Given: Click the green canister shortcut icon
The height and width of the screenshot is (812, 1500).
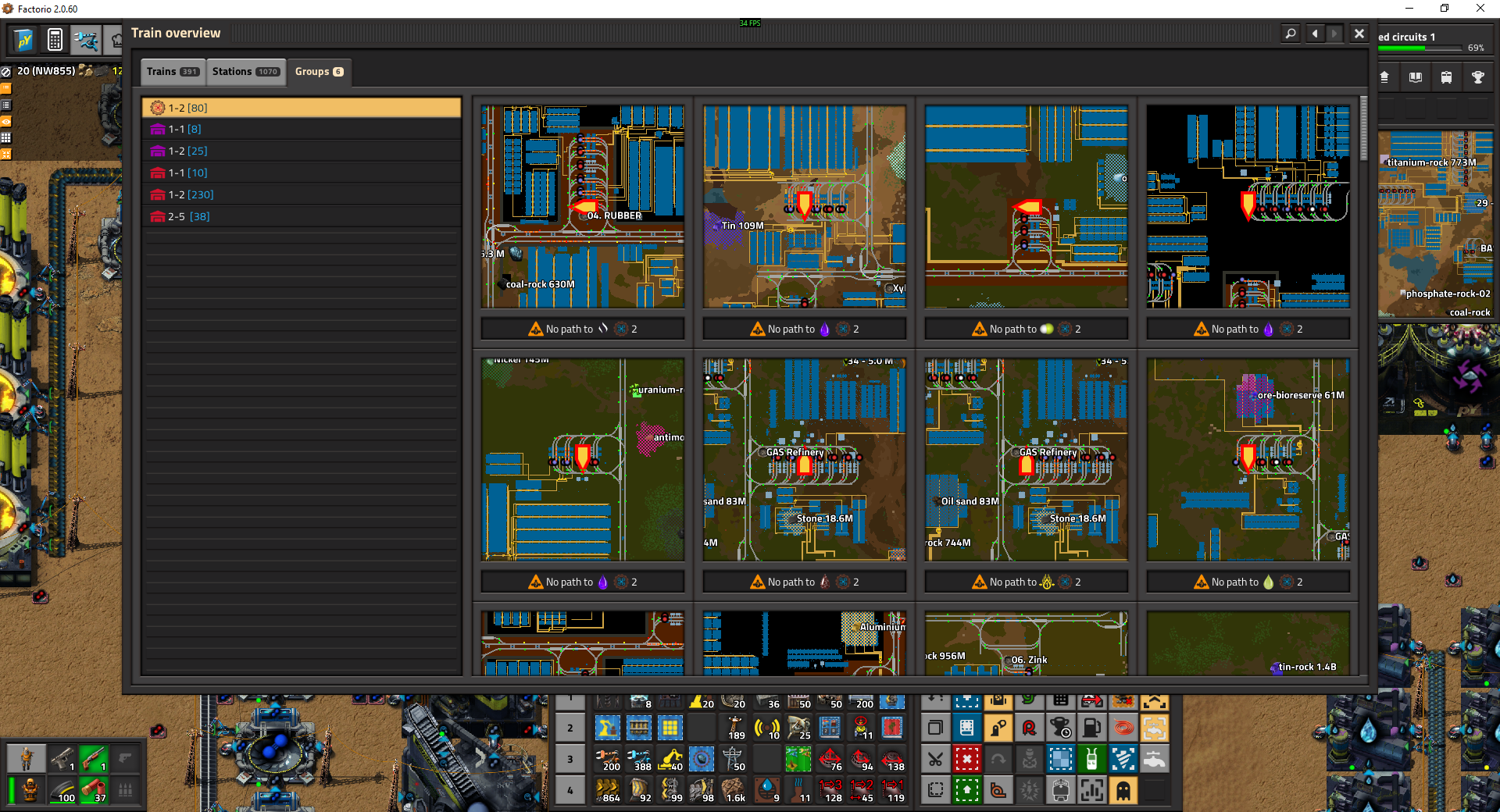Looking at the screenshot, I should point(1091,759).
